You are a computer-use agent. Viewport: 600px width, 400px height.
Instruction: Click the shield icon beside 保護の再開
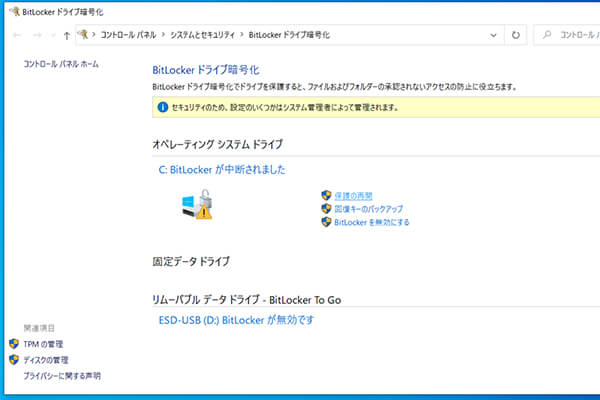click(x=326, y=196)
